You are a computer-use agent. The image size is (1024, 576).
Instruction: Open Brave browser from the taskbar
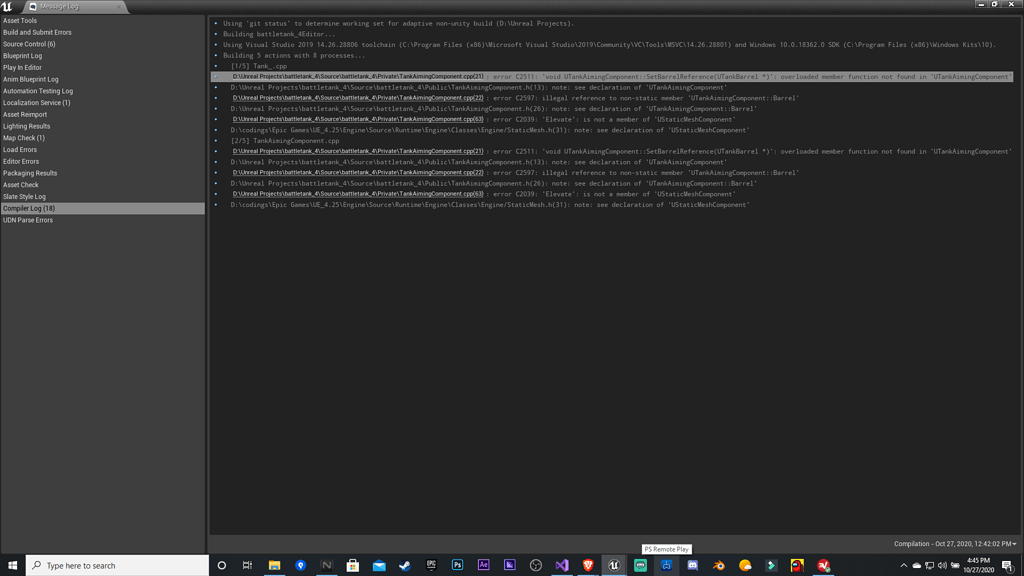coord(588,566)
